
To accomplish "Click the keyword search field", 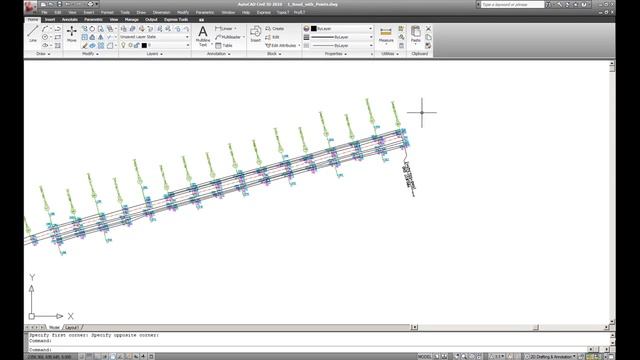I will 512,4.
